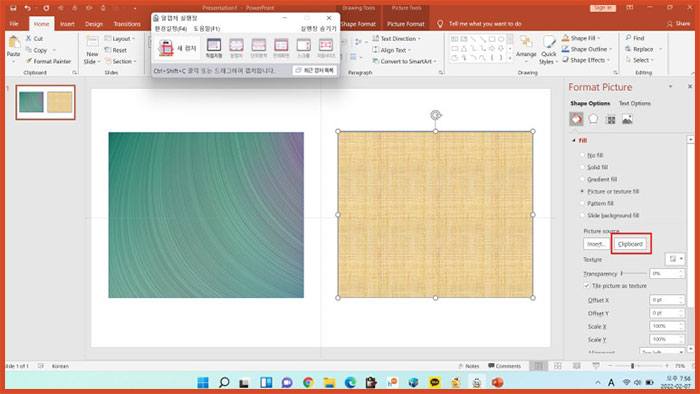Select Size & Properties icon in Format Picture
The width and height of the screenshot is (700, 394).
(611, 120)
